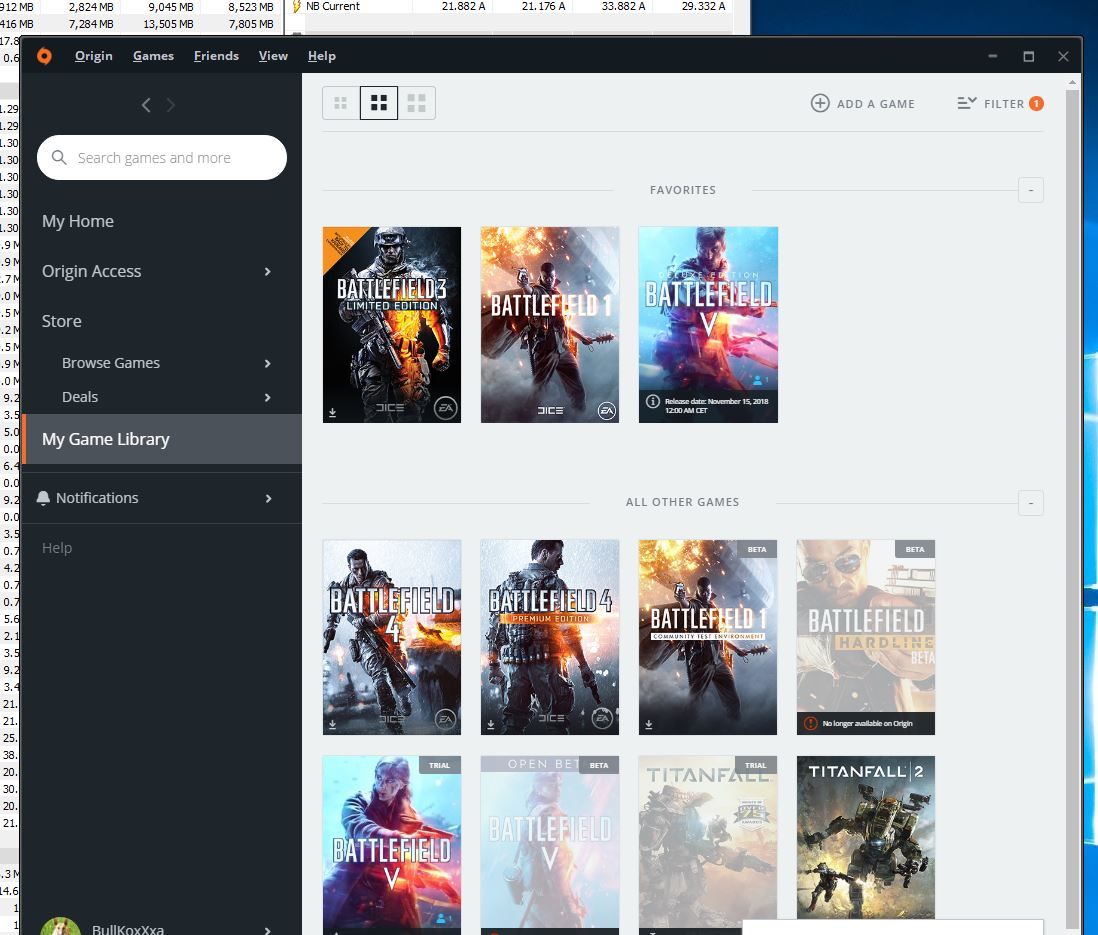Screen dimensions: 1098x935
Task: Switch to medium tile grid view
Action: point(379,103)
